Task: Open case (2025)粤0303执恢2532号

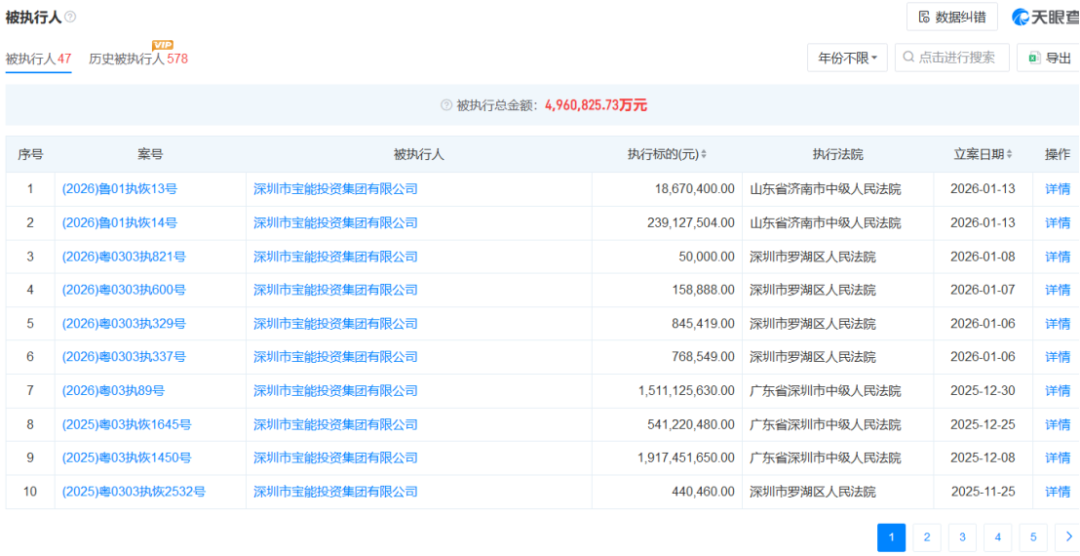Action: pos(133,491)
